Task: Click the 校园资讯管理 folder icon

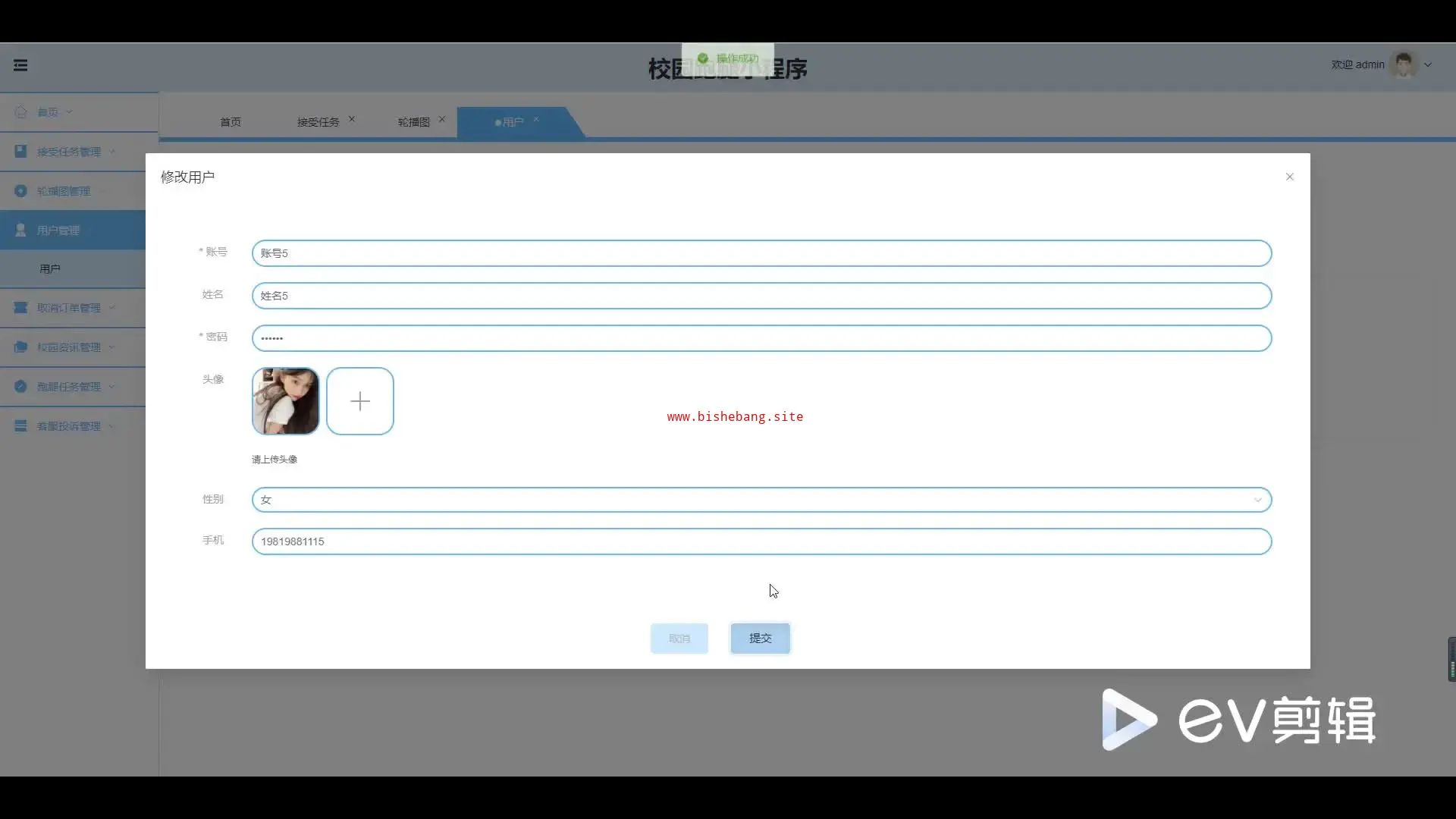Action: click(x=21, y=347)
